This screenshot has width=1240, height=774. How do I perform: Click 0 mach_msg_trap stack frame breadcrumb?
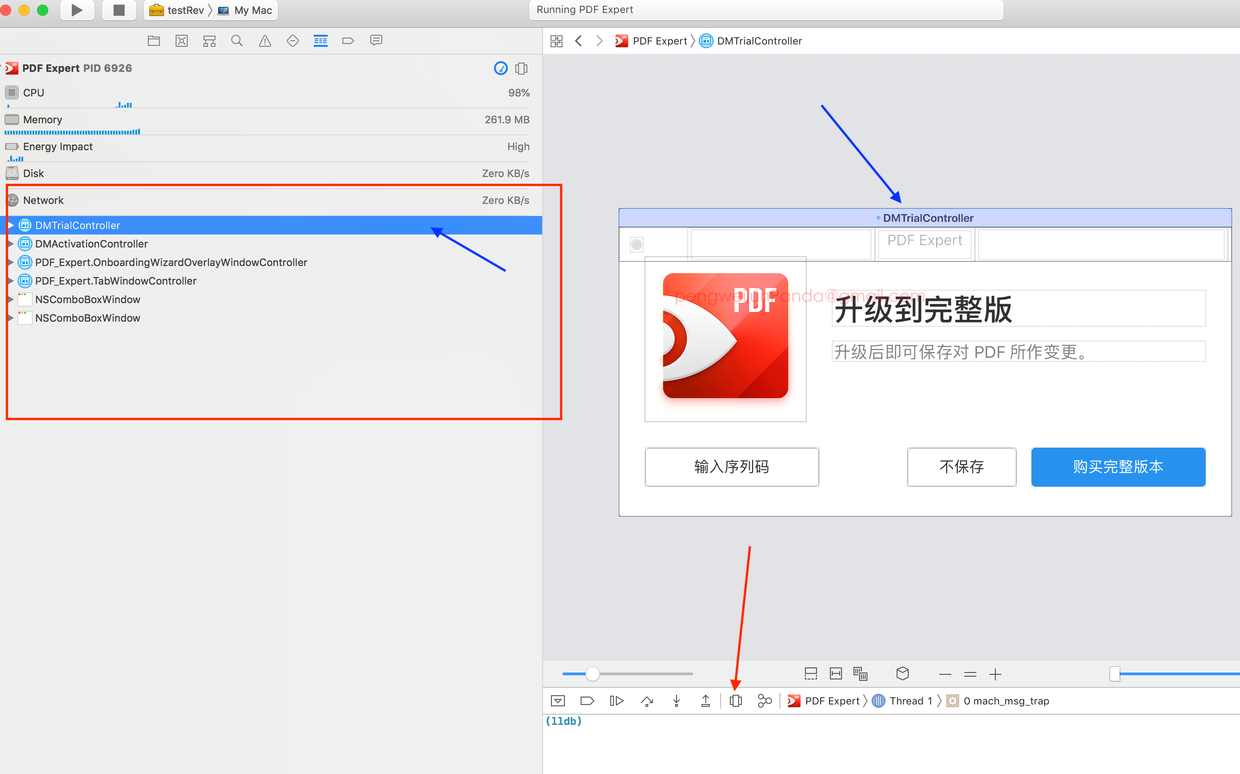point(998,701)
